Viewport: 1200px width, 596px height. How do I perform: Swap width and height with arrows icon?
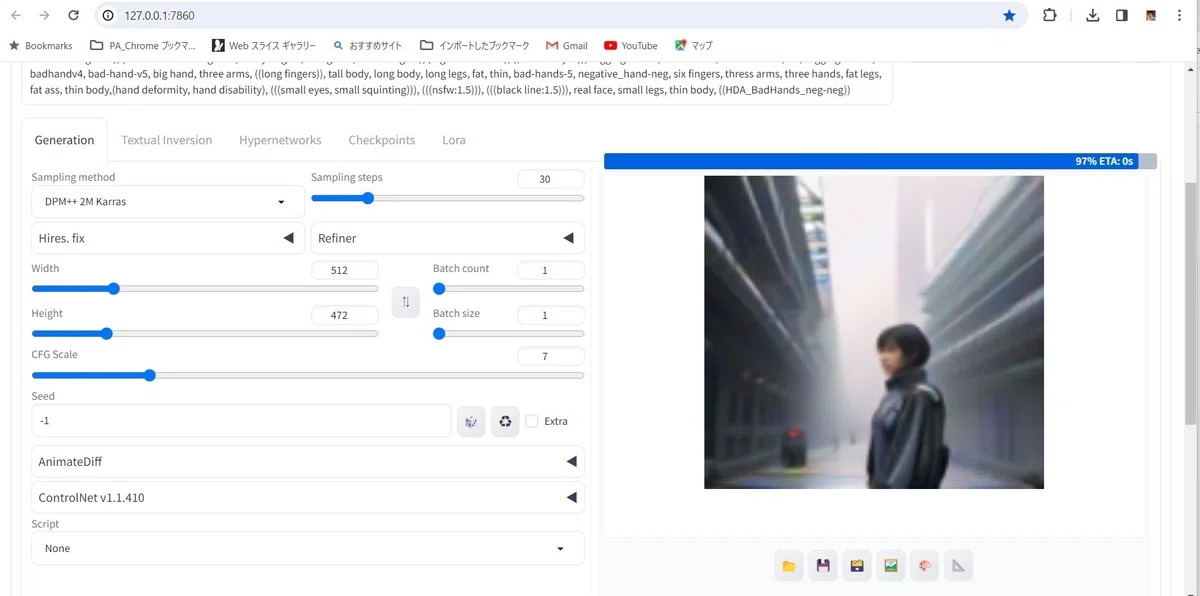tap(406, 301)
